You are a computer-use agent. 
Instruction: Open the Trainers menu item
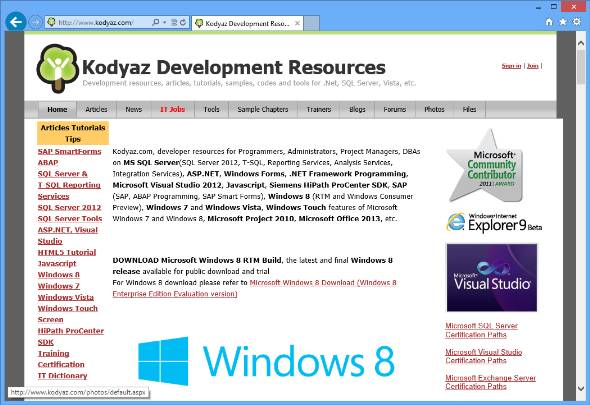(x=319, y=110)
